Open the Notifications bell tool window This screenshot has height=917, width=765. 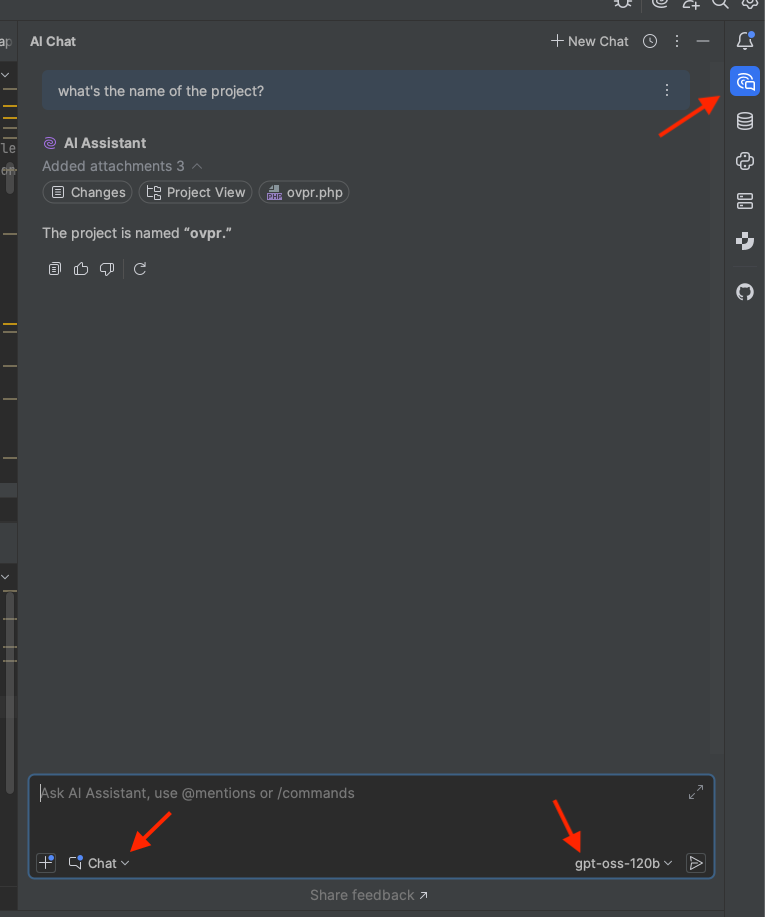744,41
